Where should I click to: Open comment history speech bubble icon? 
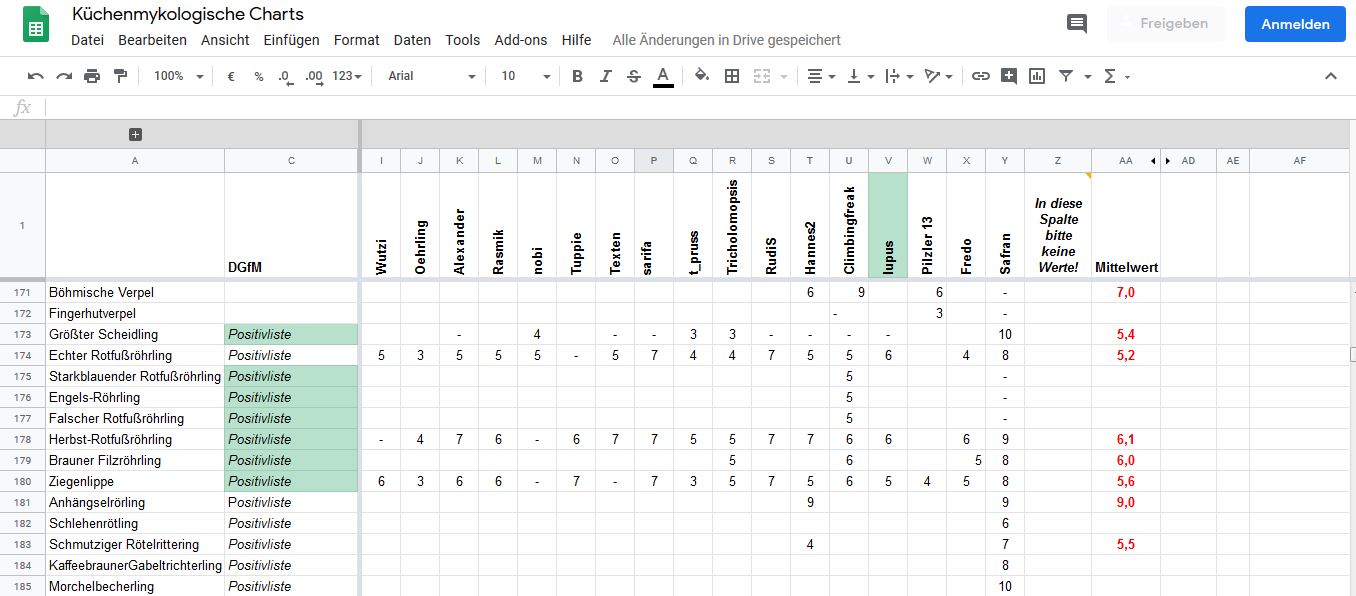(1077, 24)
